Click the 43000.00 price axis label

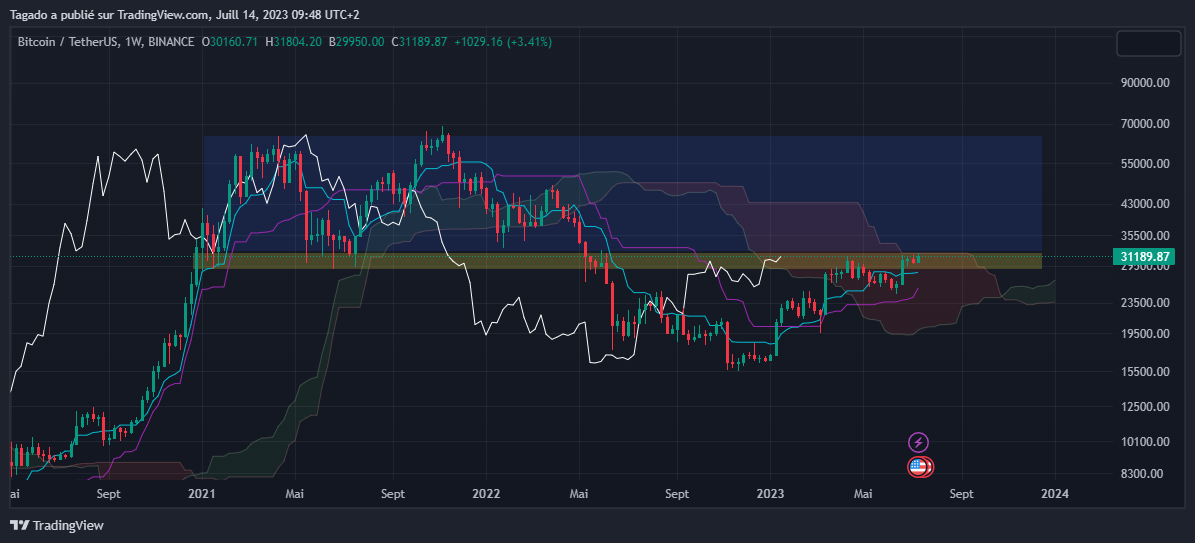[x=1144, y=204]
